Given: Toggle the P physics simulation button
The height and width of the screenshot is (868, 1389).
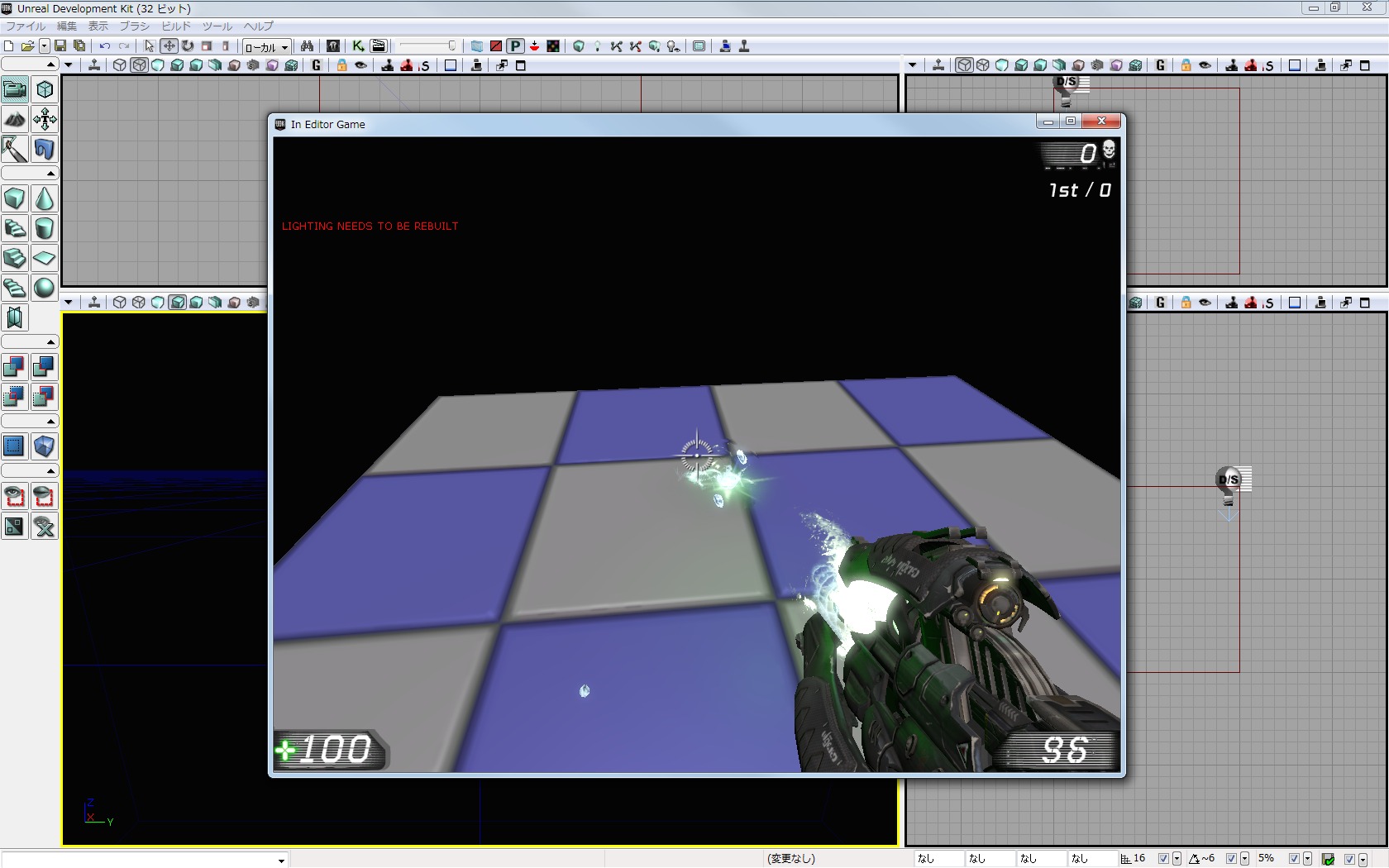Looking at the screenshot, I should click(x=515, y=46).
